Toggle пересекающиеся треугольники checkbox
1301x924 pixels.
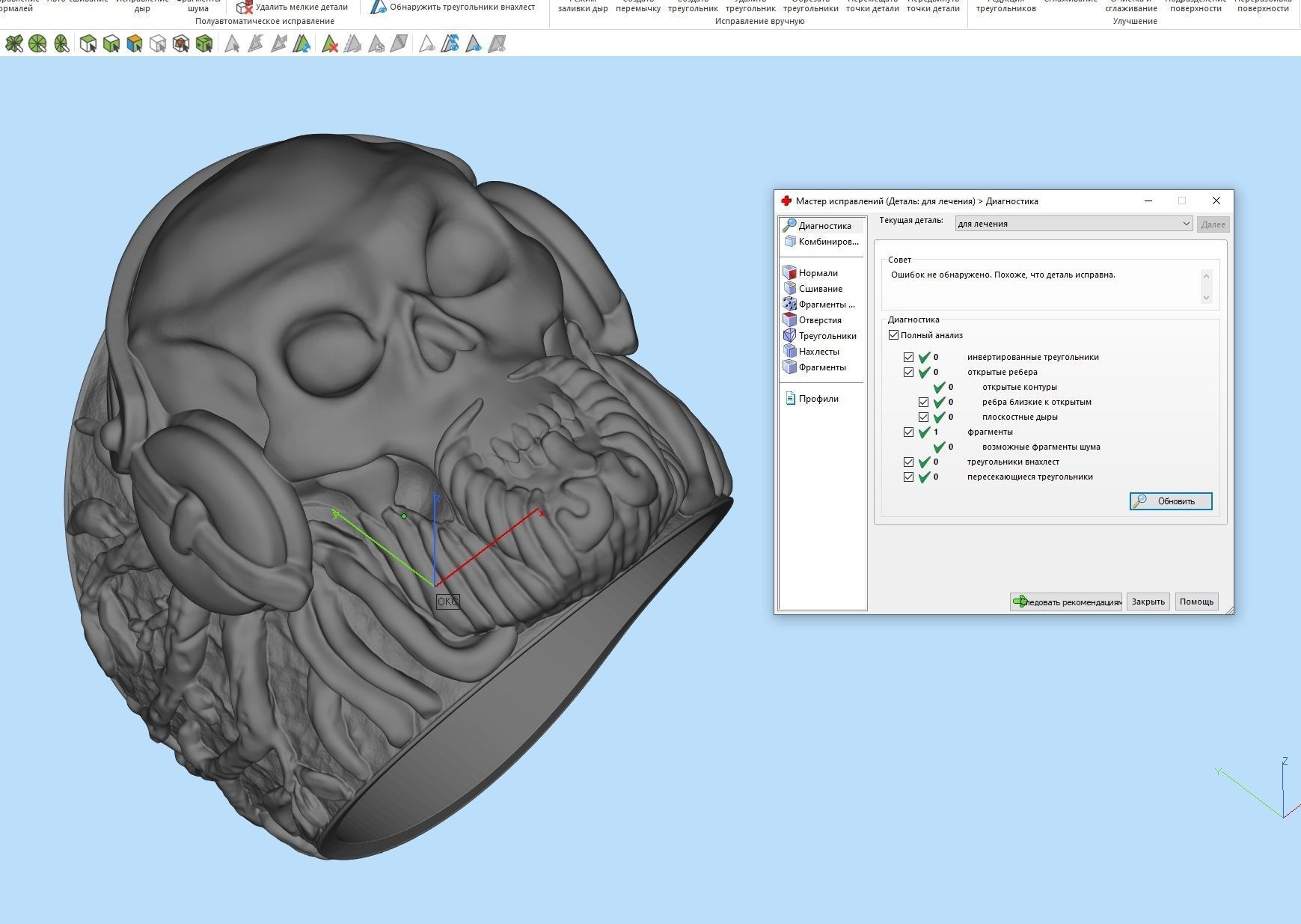[908, 477]
